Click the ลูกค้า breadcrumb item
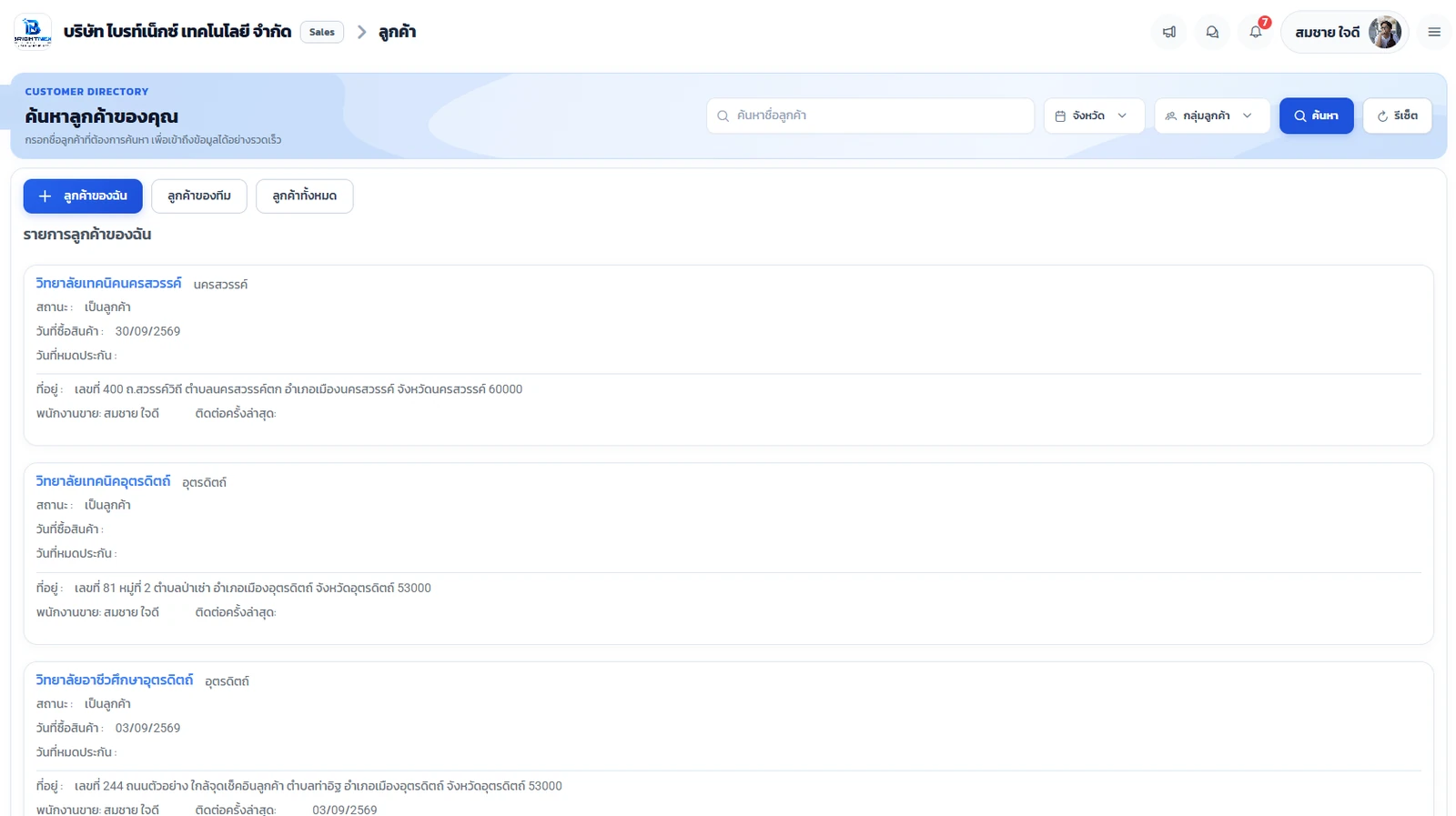 pos(398,32)
